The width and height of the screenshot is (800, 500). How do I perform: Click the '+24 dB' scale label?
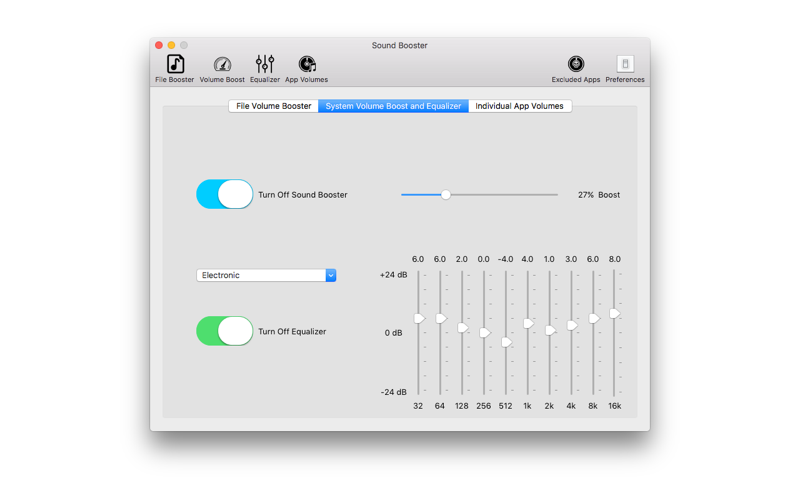coord(393,275)
